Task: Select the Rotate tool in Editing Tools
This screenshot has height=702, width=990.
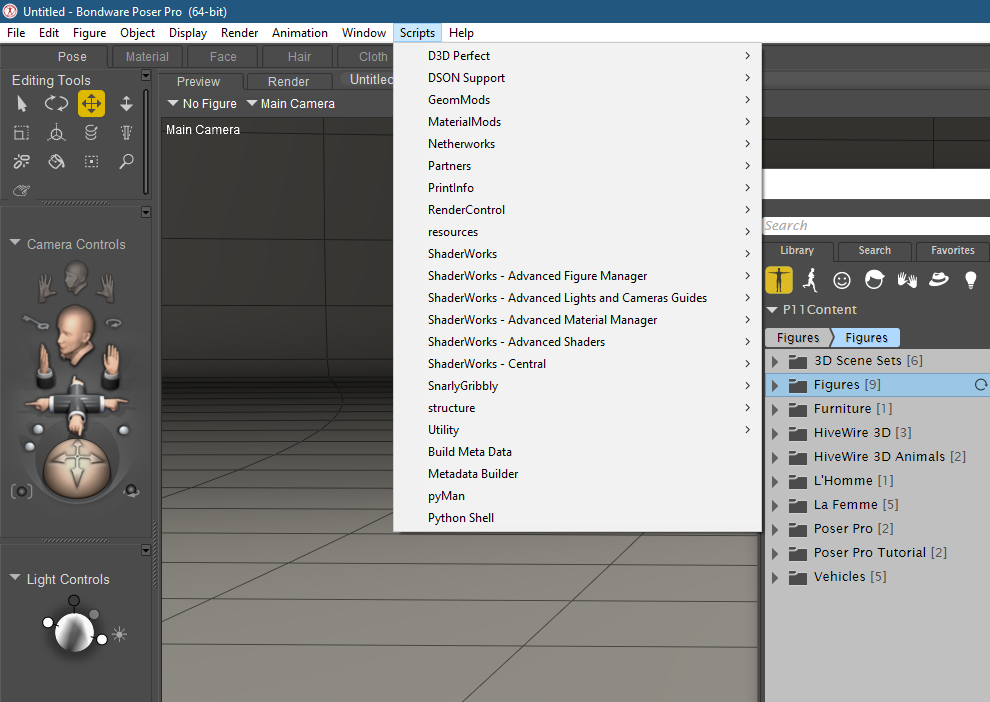Action: [56, 103]
